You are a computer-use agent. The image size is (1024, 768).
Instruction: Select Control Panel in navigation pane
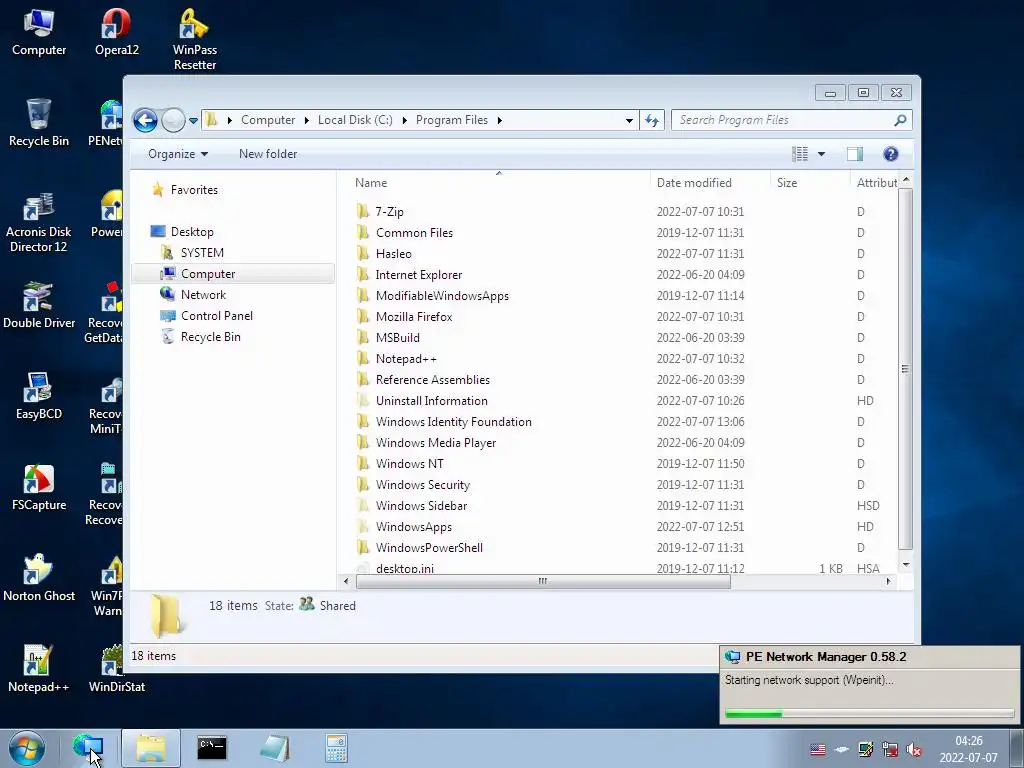click(216, 316)
